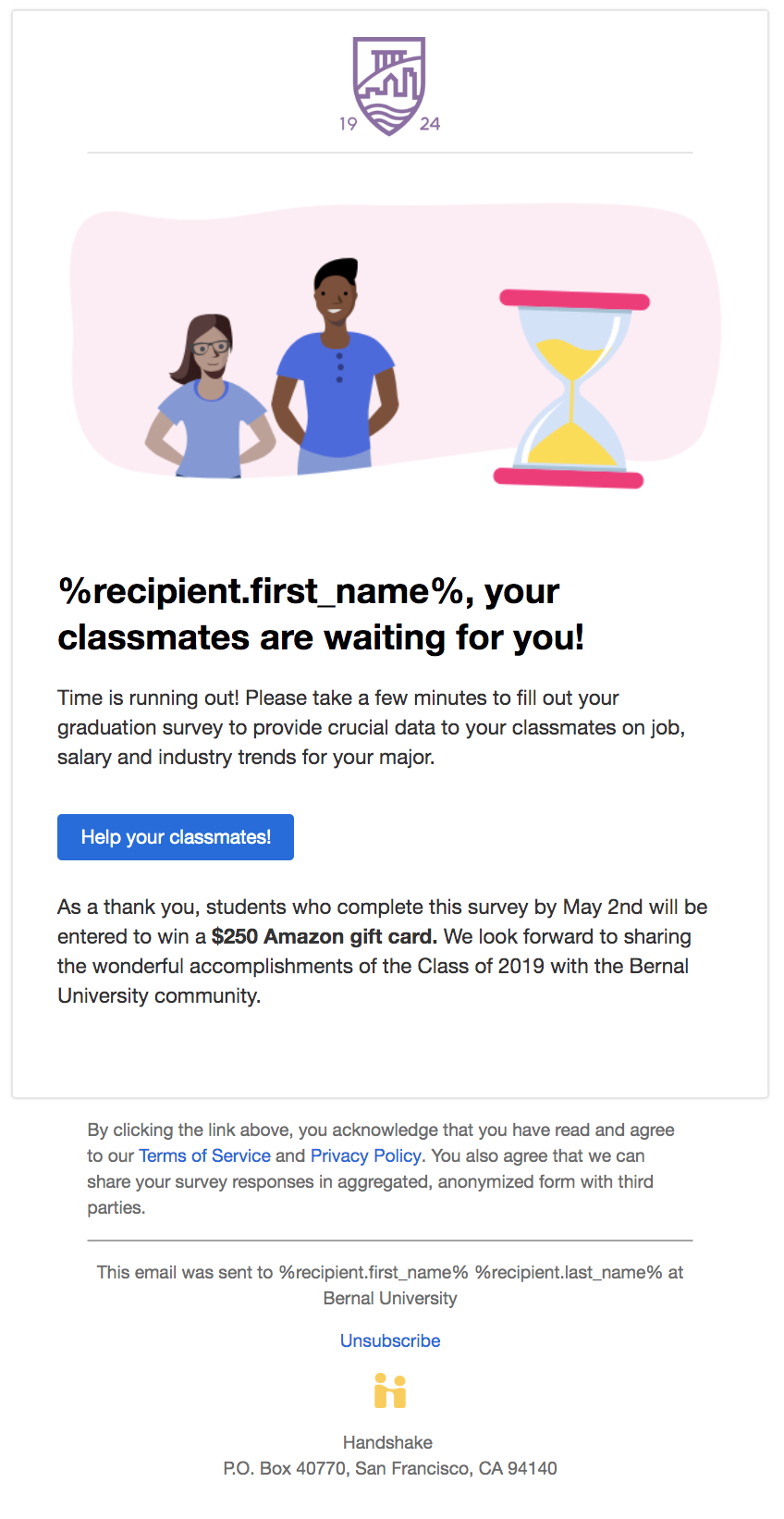Click the P.O. Box 40770 address line
The height and width of the screenshot is (1519, 784).
coord(390,1468)
